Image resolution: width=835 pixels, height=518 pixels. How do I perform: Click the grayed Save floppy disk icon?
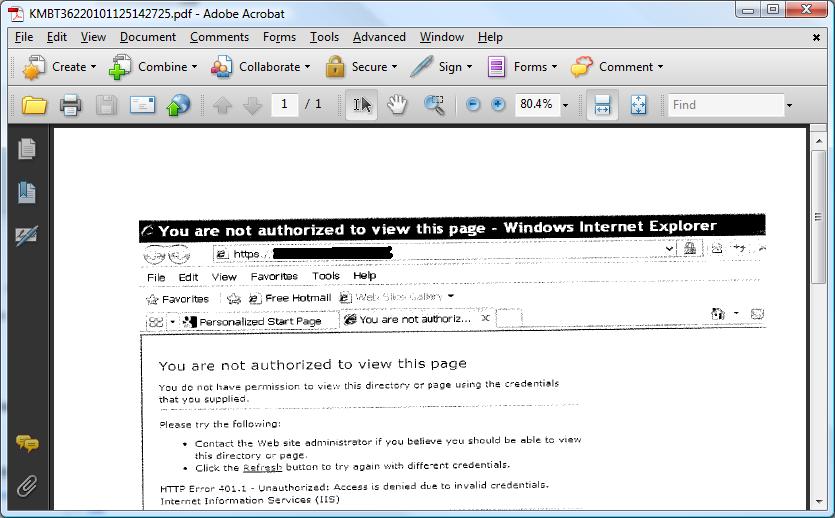coord(106,105)
